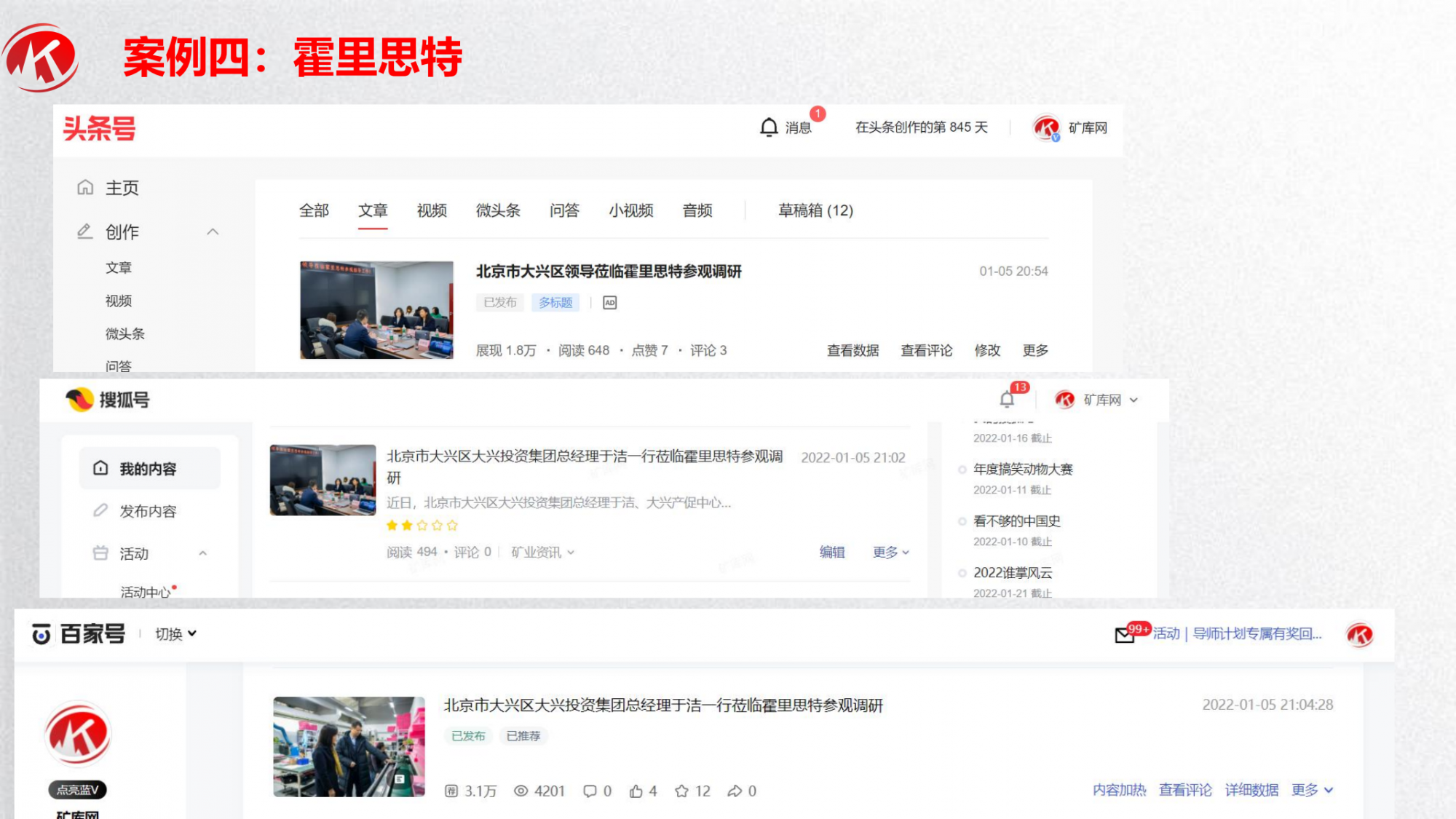Open the 2022谁掌风云 activity

click(1013, 572)
